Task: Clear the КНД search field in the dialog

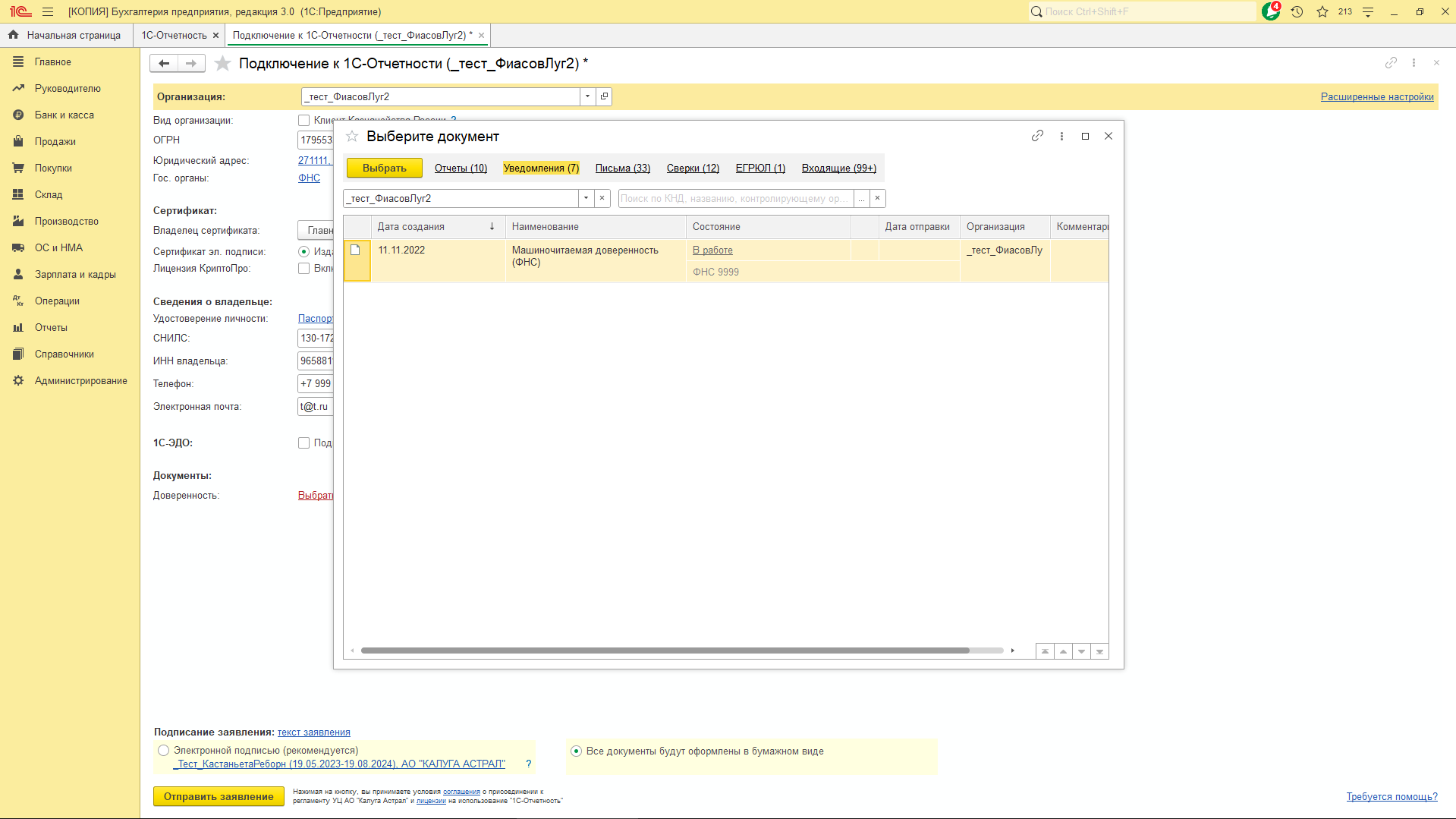Action: pos(878,198)
